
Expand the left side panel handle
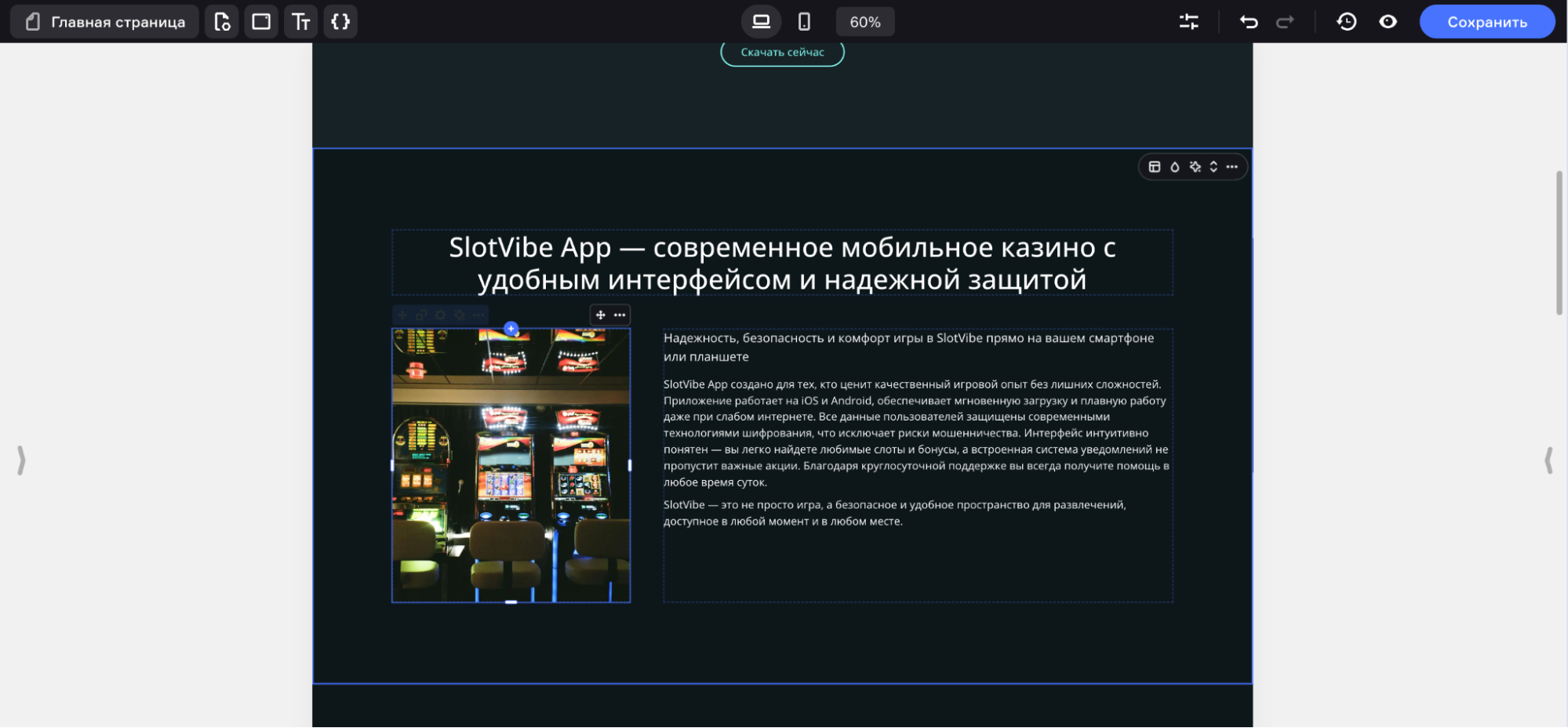(21, 460)
